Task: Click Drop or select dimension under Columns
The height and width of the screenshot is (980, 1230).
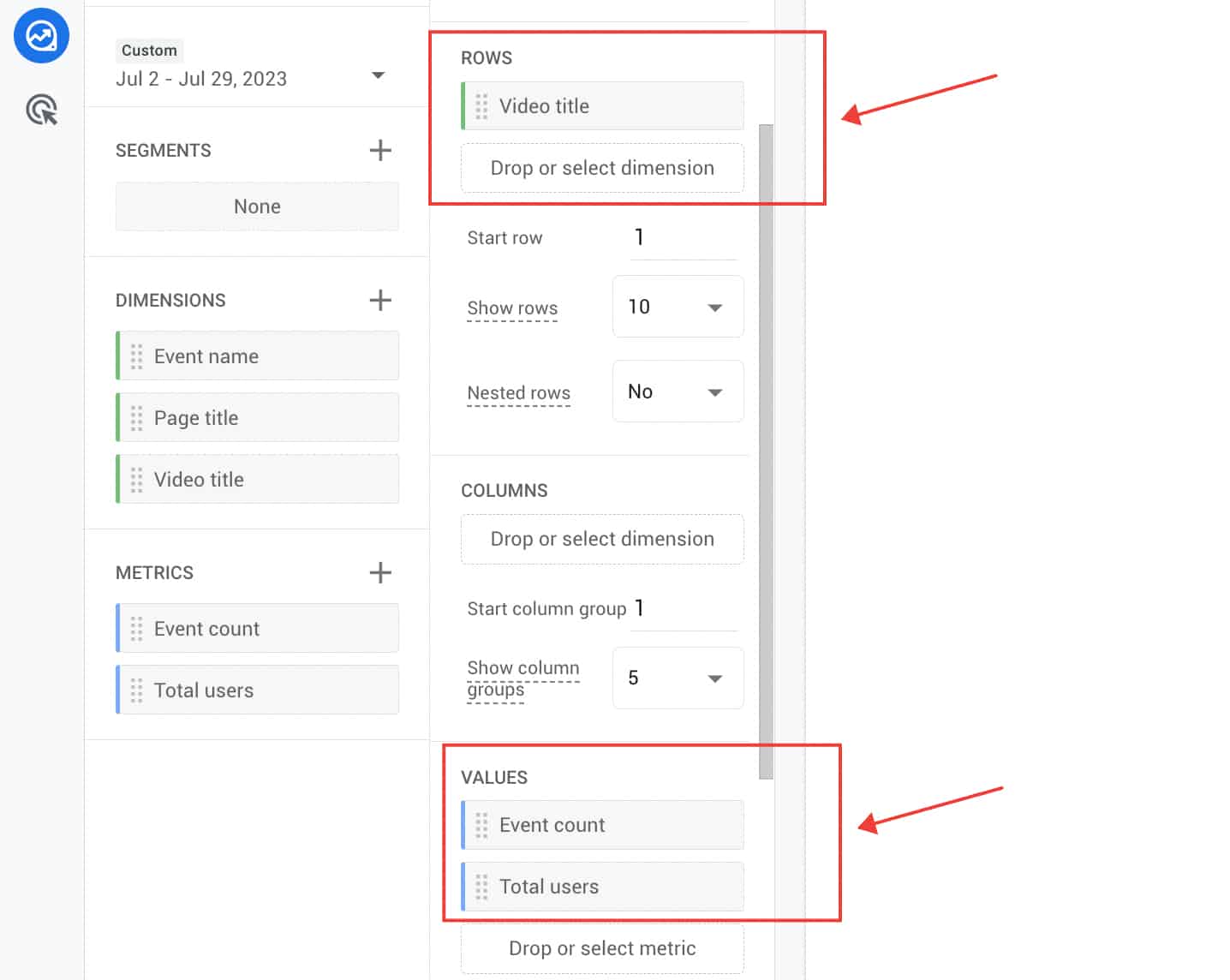Action: (x=602, y=539)
